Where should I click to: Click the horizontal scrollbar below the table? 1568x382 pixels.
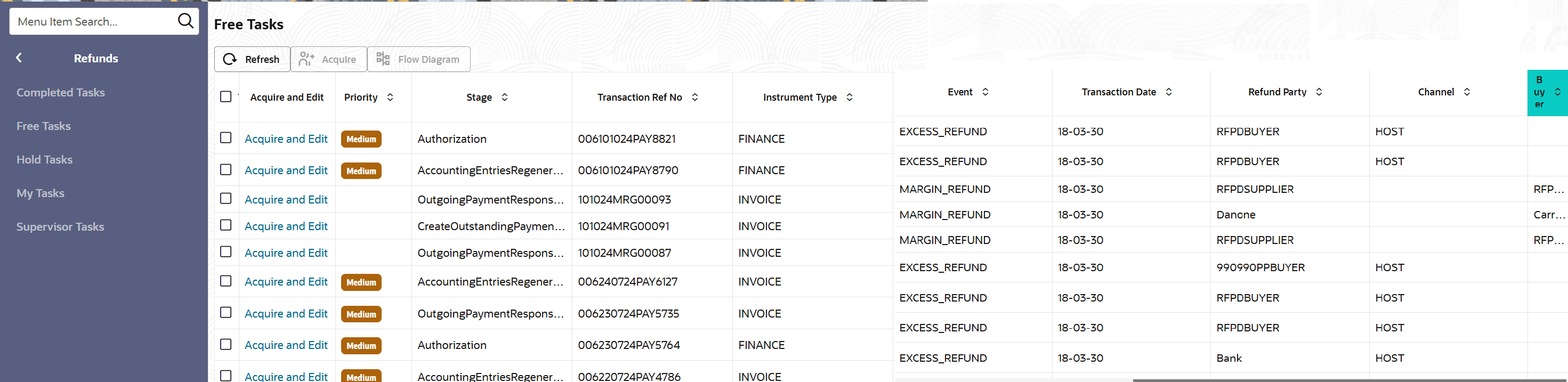click(x=1339, y=380)
